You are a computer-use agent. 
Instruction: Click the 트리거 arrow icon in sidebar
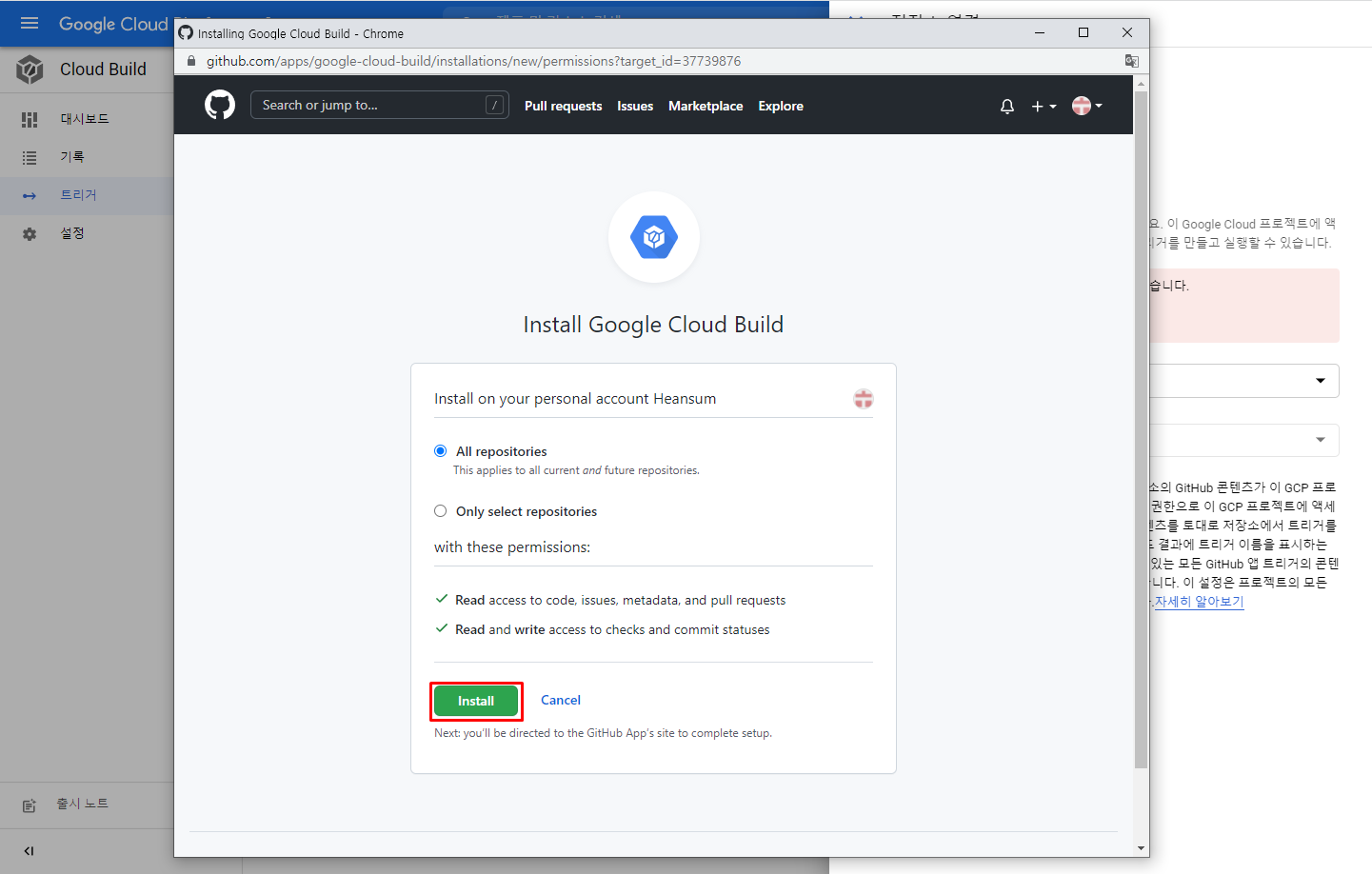(30, 195)
